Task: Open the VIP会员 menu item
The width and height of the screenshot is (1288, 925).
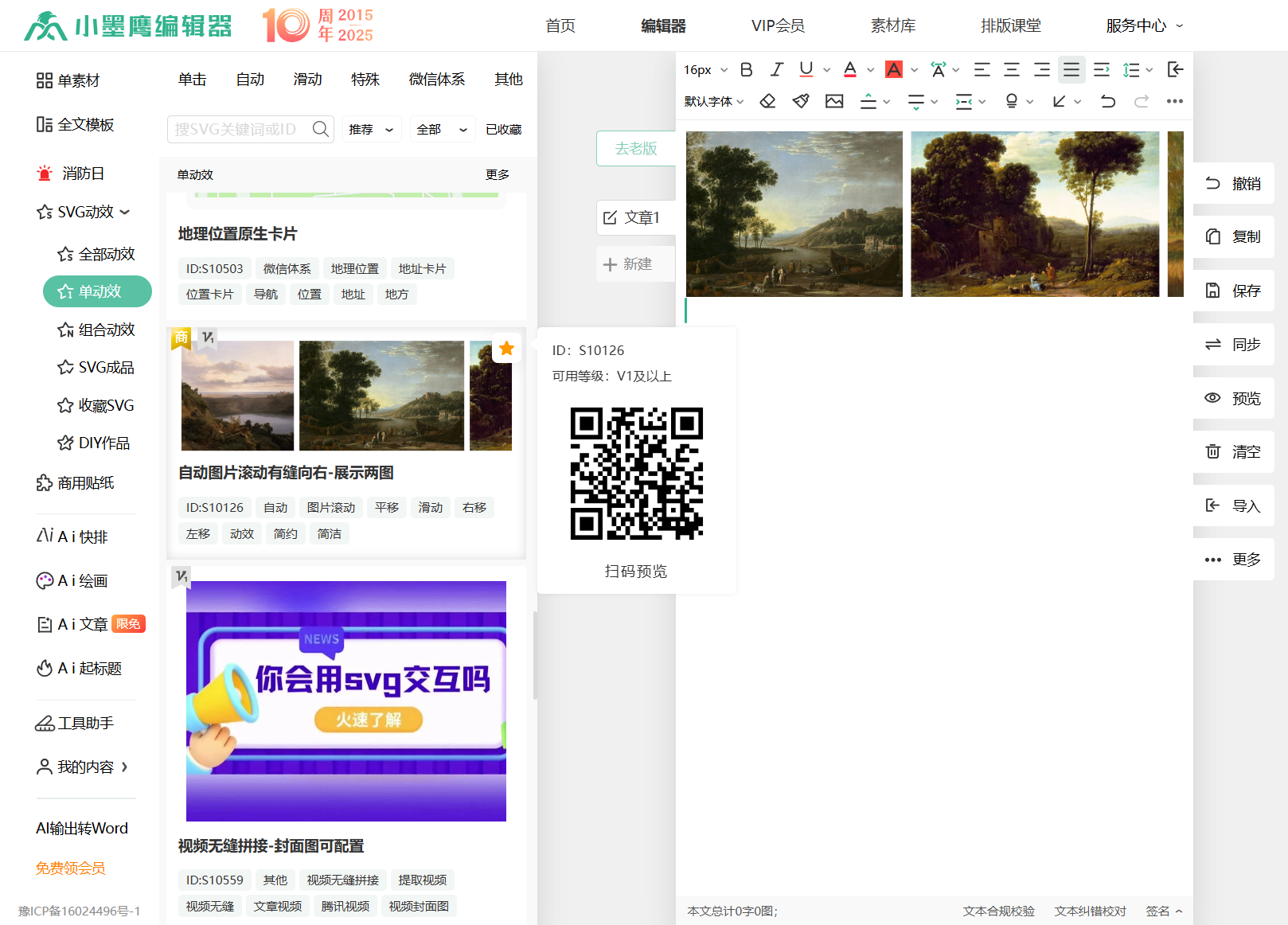Action: point(778,25)
